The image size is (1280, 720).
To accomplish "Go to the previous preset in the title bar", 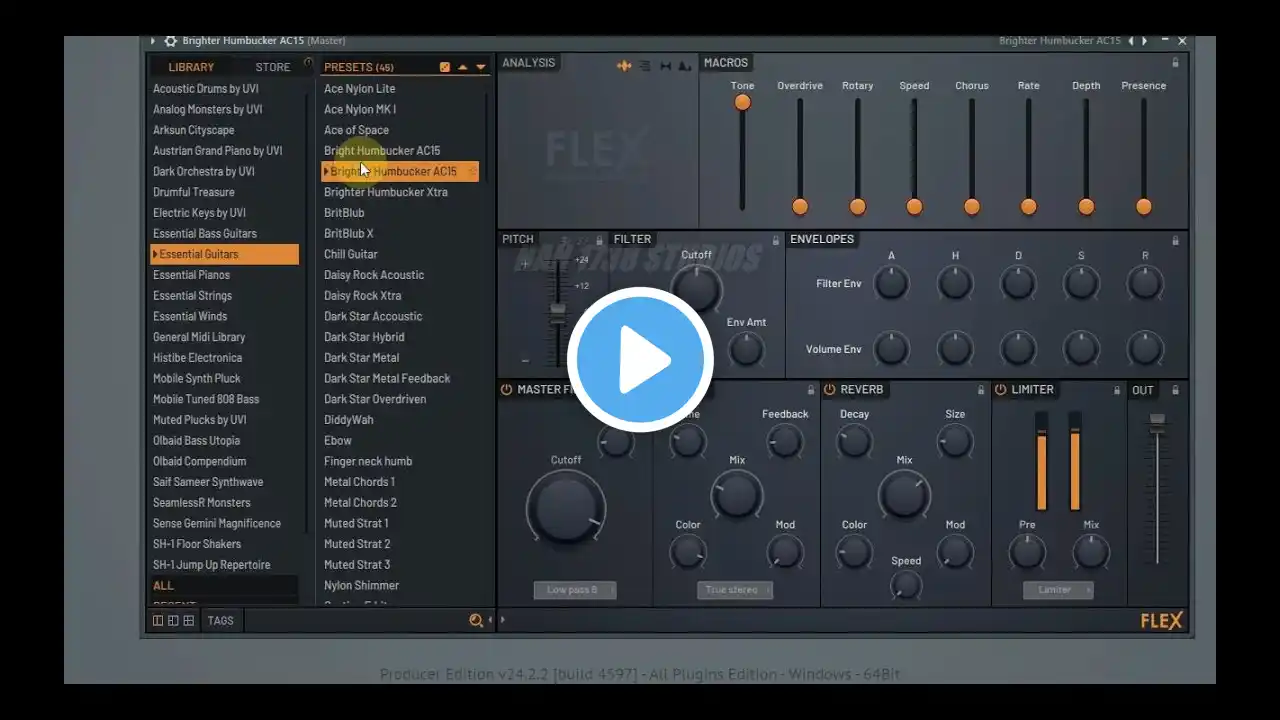I will pyautogui.click(x=1131, y=41).
